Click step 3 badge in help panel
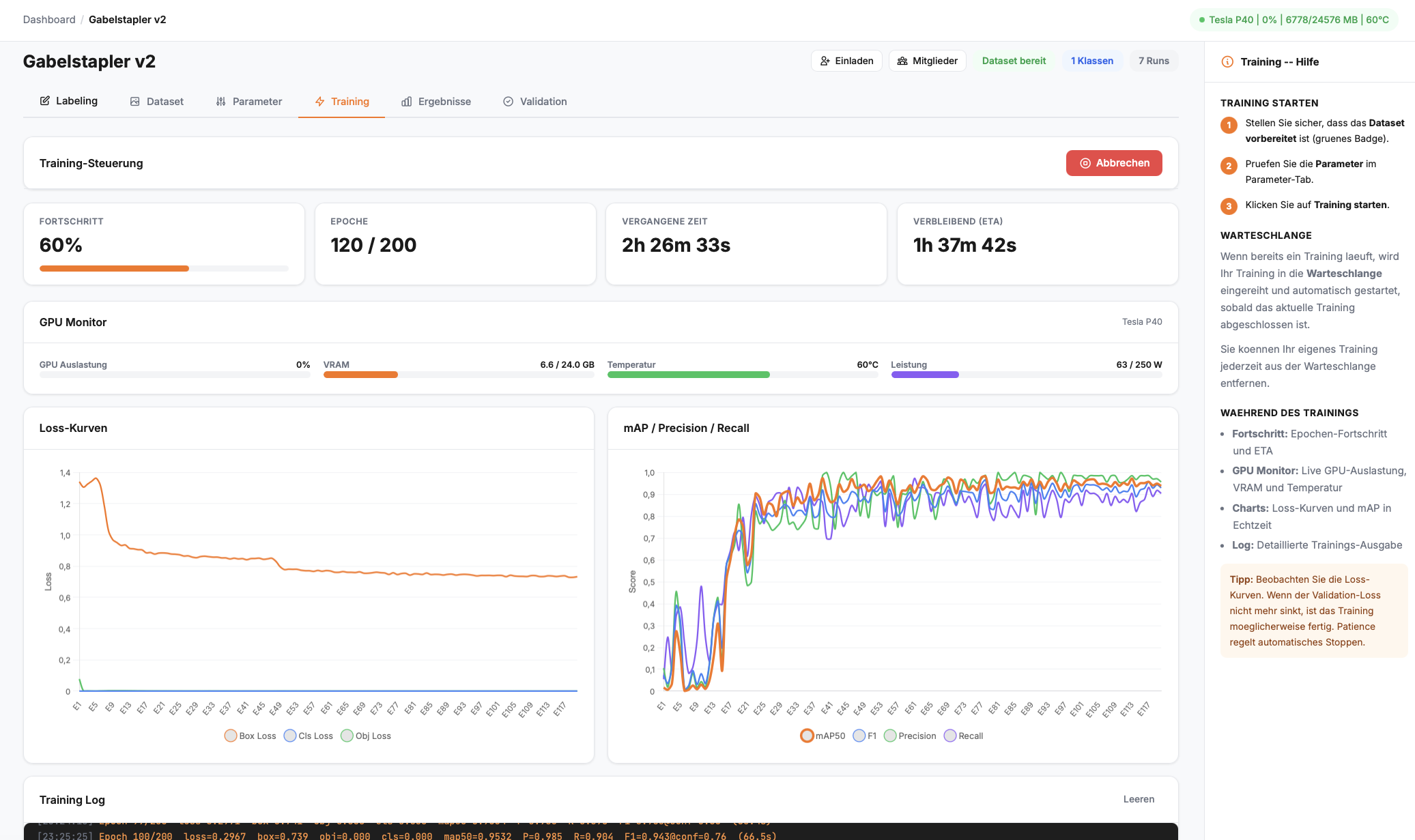This screenshot has height=840, width=1415. click(x=1229, y=206)
